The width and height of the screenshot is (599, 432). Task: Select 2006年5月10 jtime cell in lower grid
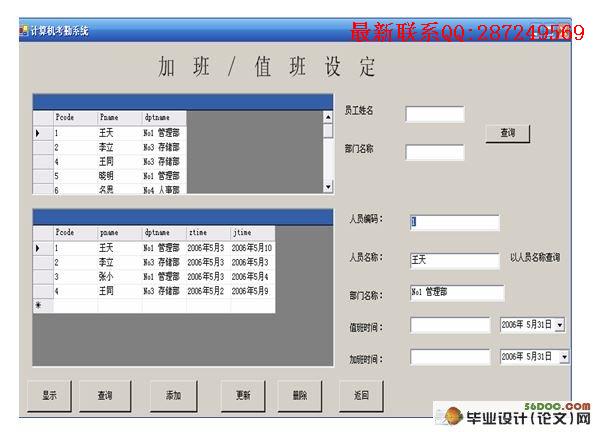[253, 248]
